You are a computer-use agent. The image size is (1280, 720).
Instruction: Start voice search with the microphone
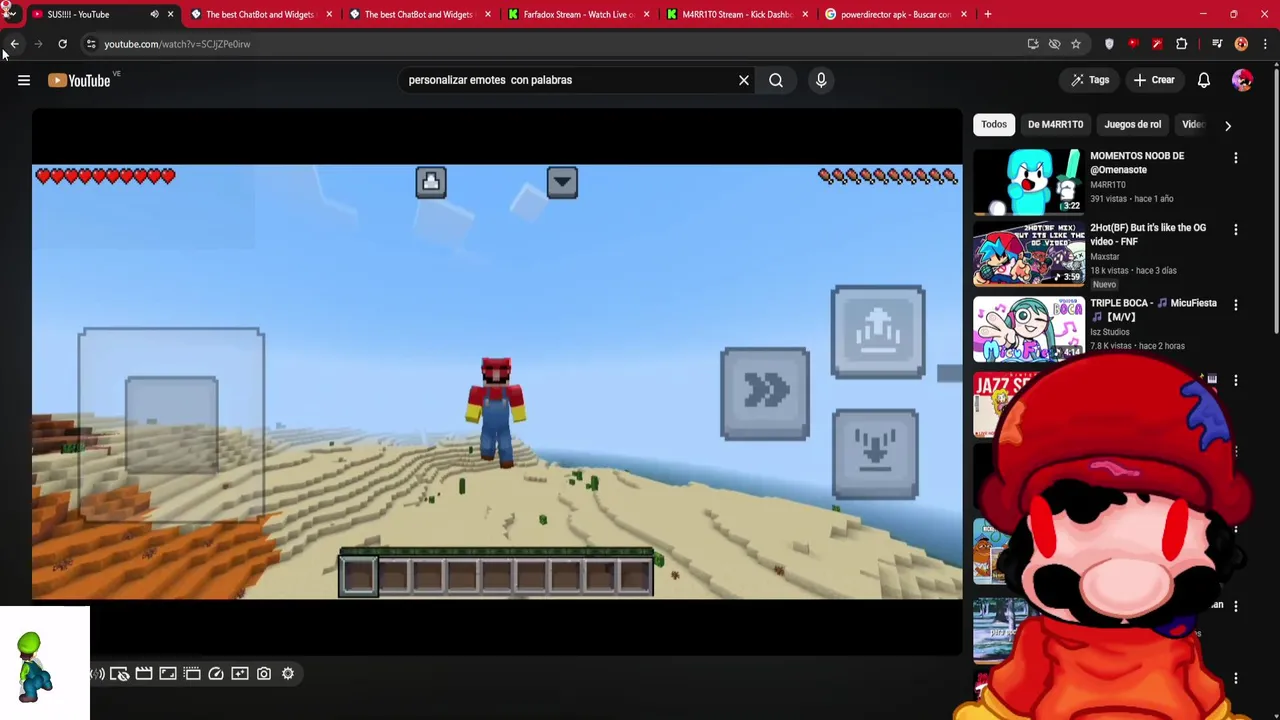tap(821, 80)
